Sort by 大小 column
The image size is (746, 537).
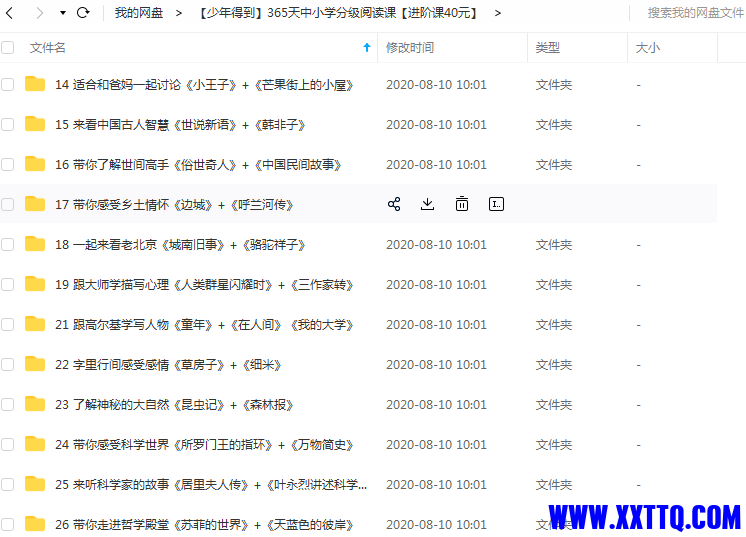pyautogui.click(x=648, y=48)
